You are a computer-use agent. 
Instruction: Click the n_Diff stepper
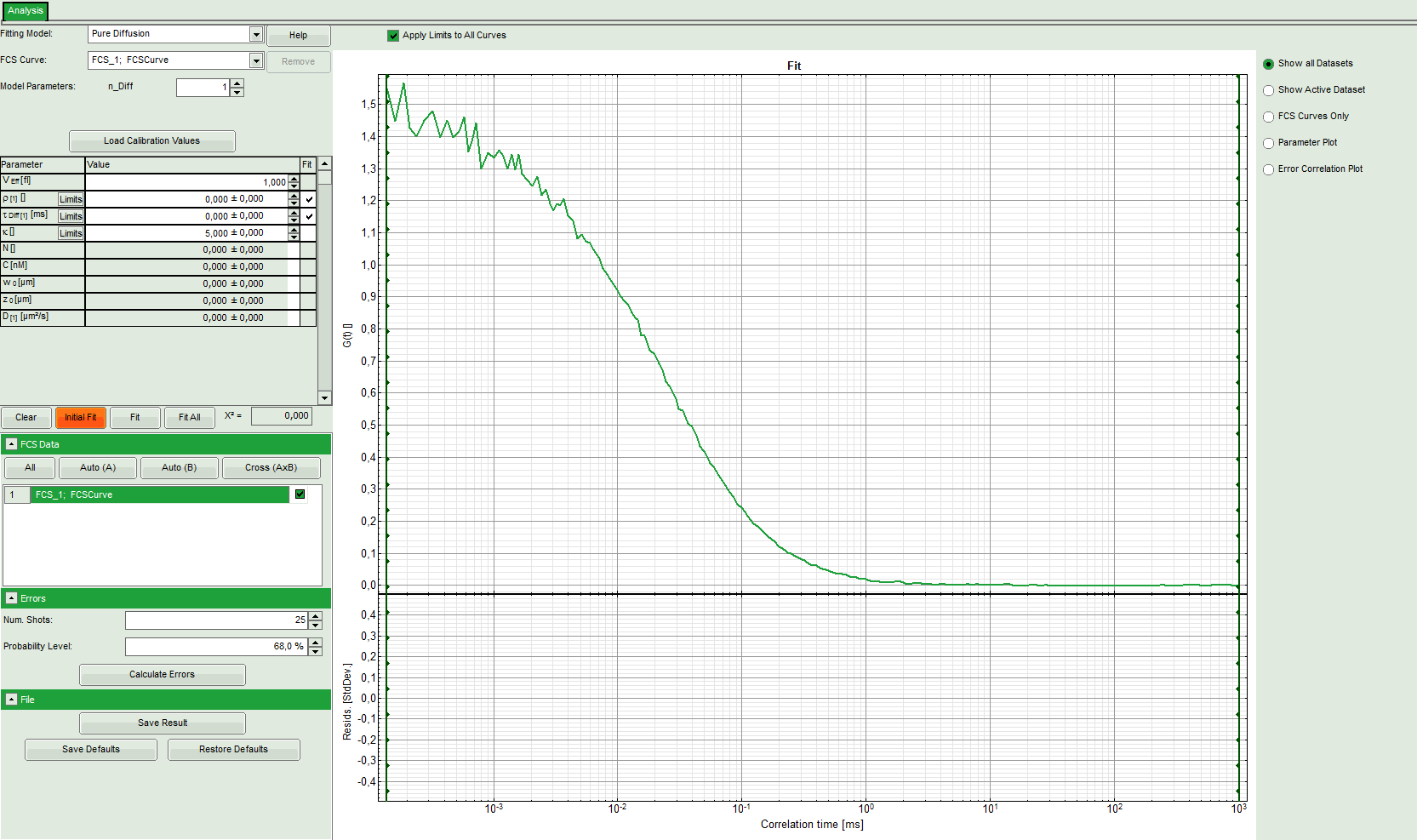coord(237,87)
